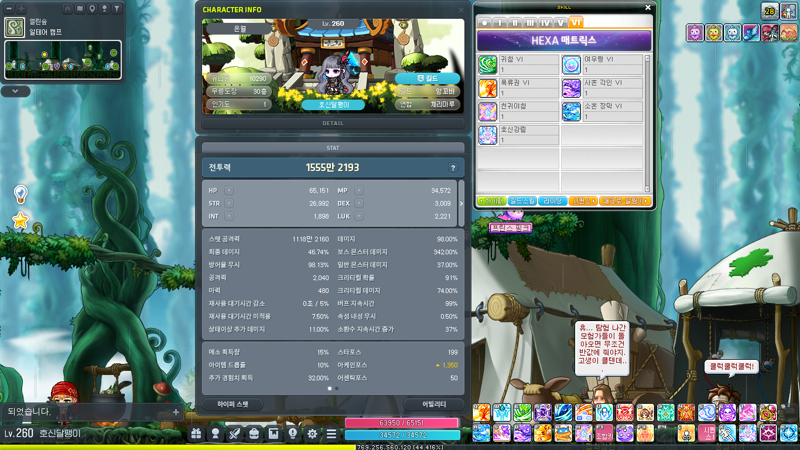Open the sword menu icon in bottom bar
Image resolution: width=800 pixels, height=450 pixels.
[235, 434]
